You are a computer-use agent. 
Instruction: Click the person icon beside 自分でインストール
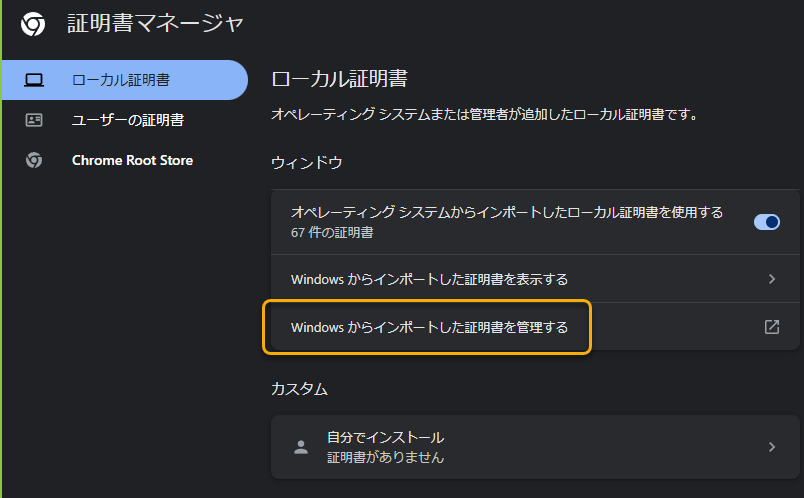click(301, 447)
